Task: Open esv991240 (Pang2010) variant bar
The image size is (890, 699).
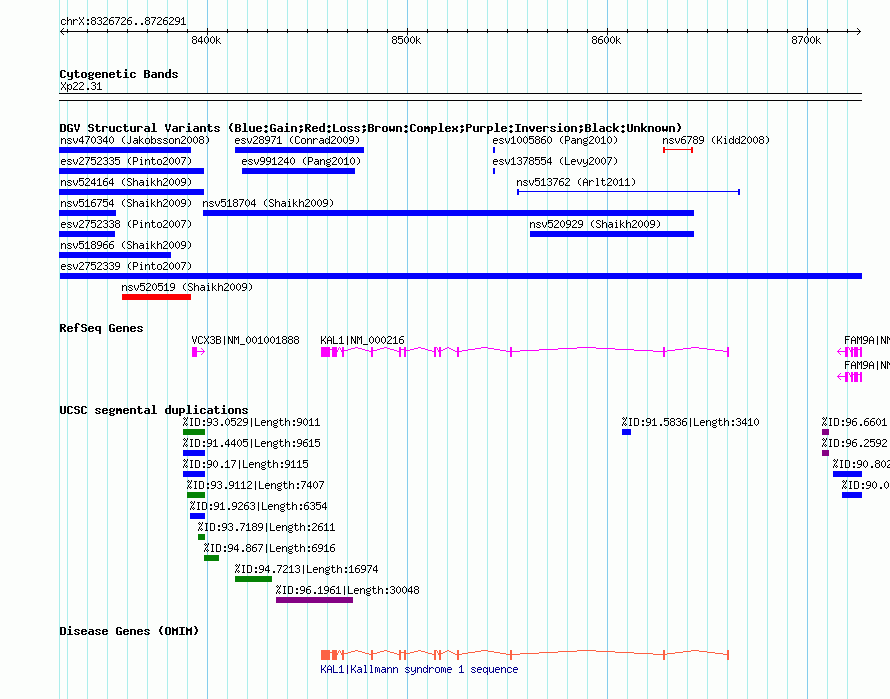Action: [299, 171]
